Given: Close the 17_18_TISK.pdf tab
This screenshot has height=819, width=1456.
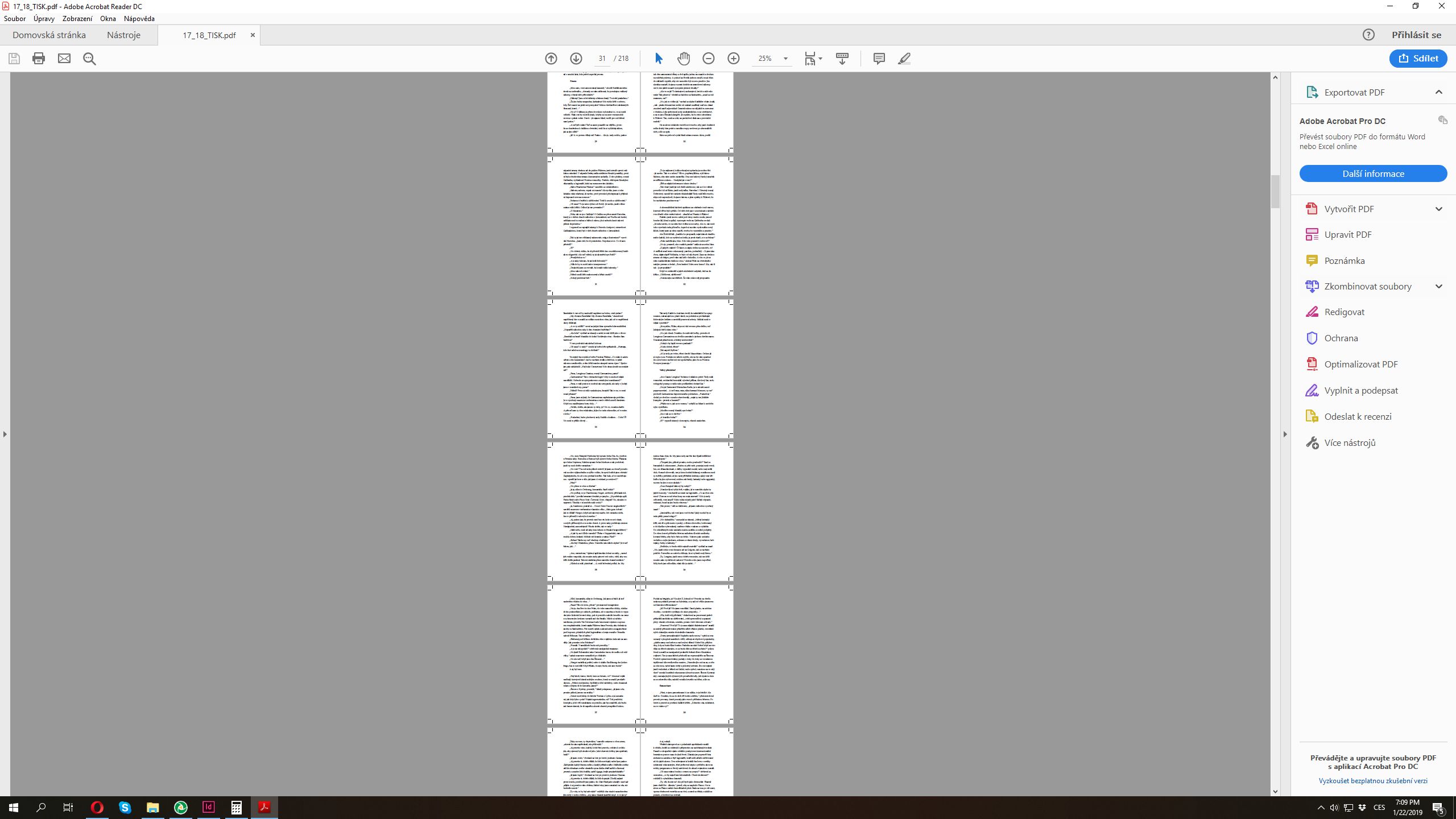Looking at the screenshot, I should coord(253,35).
